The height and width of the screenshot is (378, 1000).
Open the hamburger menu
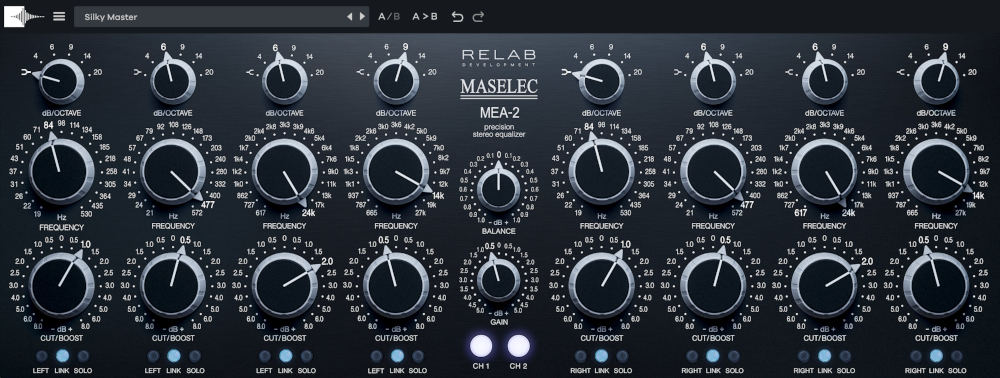[x=59, y=17]
